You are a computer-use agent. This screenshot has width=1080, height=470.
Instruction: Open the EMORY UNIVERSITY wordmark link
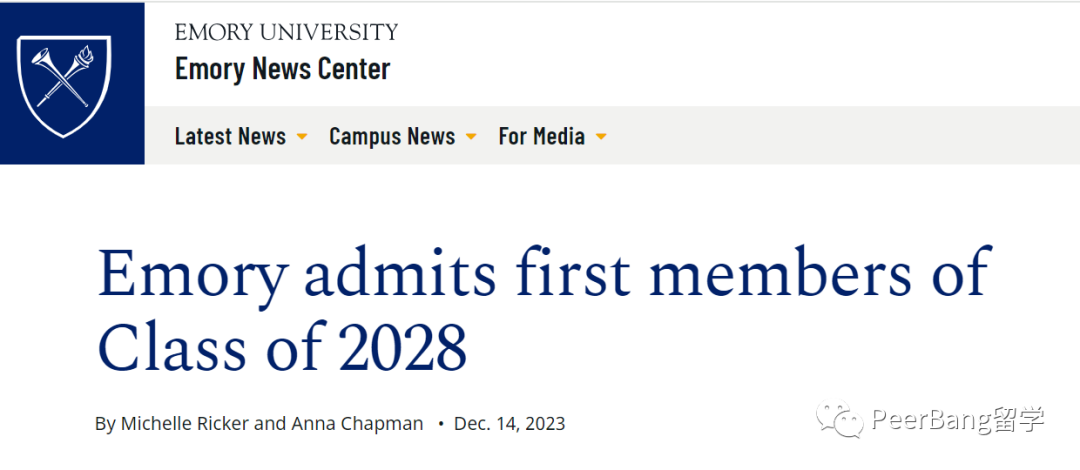[x=287, y=32]
